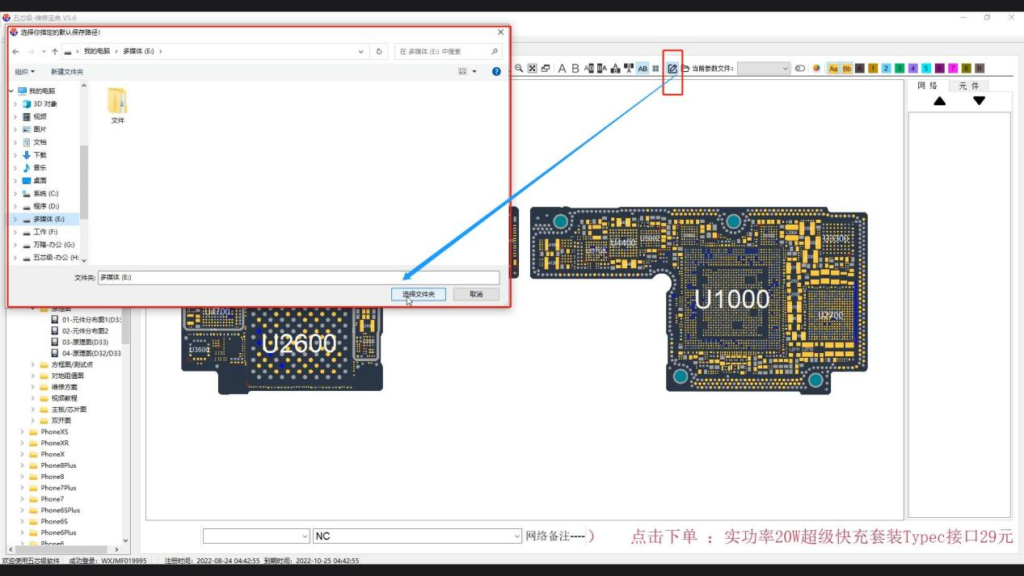Select the cyan number 2 swatch

[x=886, y=68]
